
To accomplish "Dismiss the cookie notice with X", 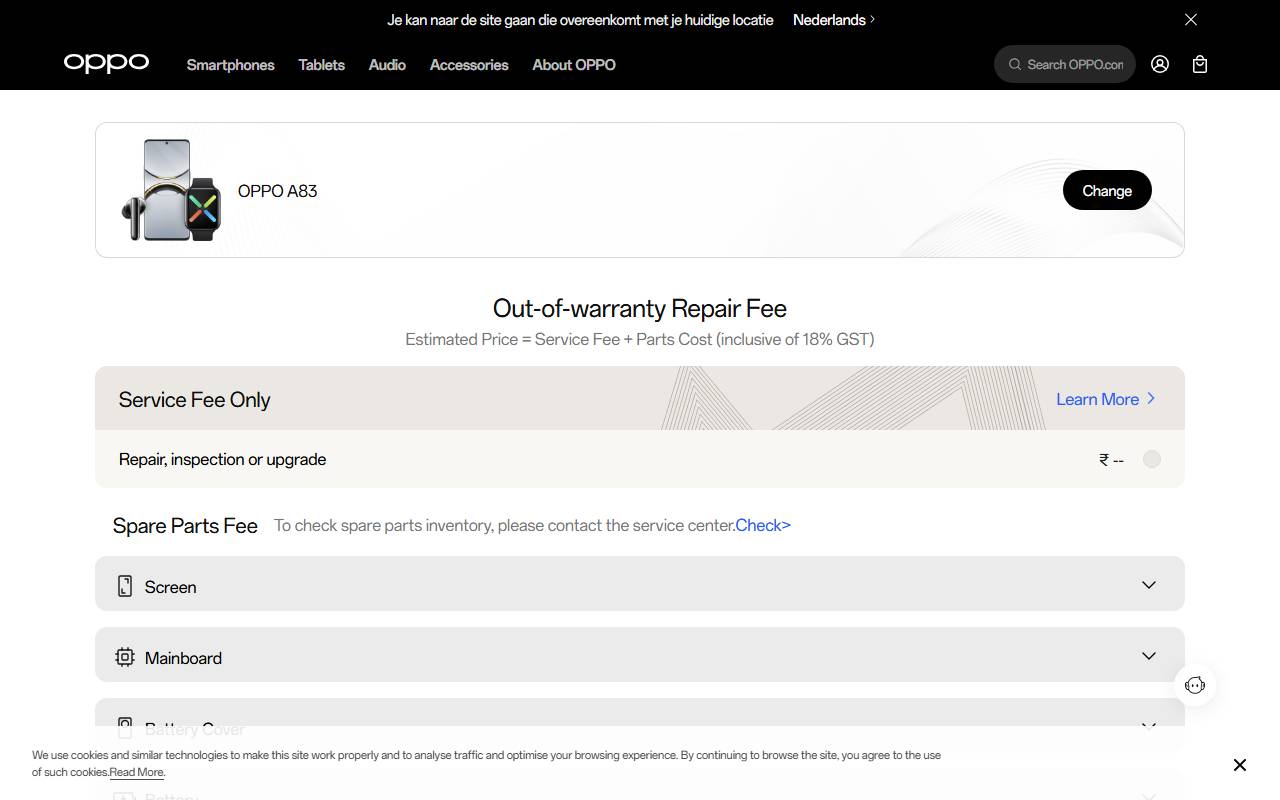I will click(x=1240, y=765).
